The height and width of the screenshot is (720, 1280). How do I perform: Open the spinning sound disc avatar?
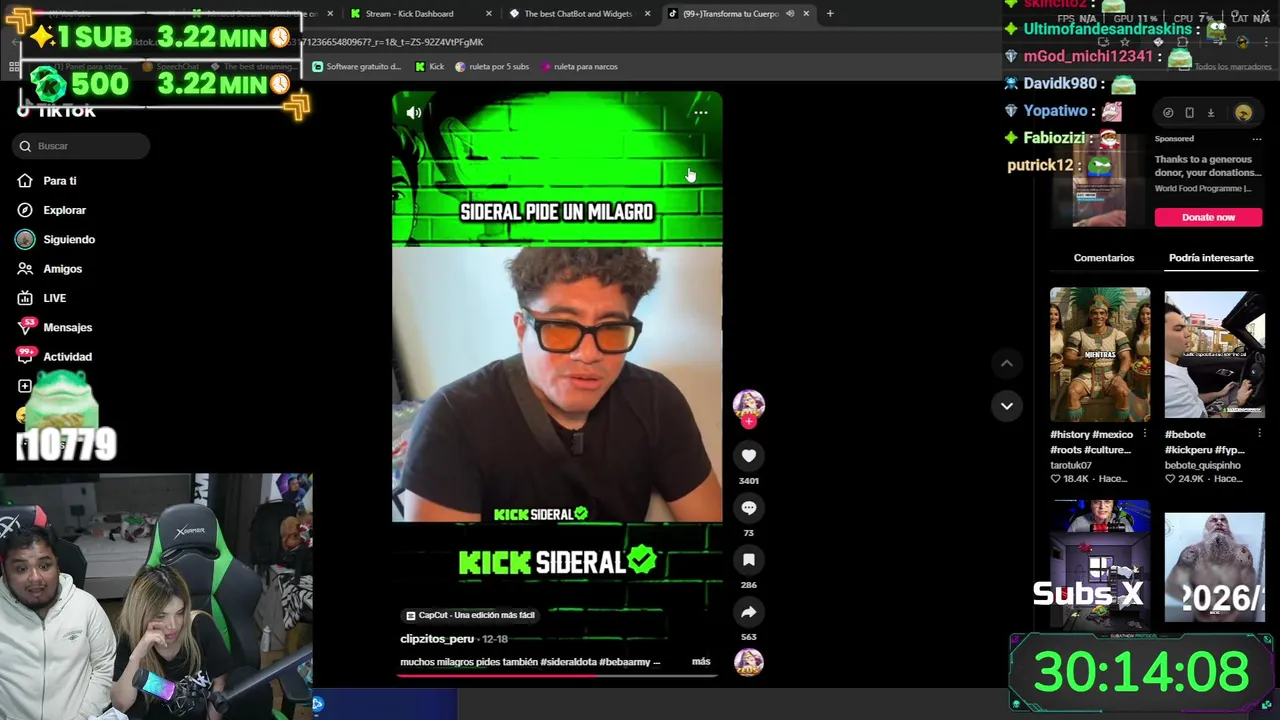(748, 662)
